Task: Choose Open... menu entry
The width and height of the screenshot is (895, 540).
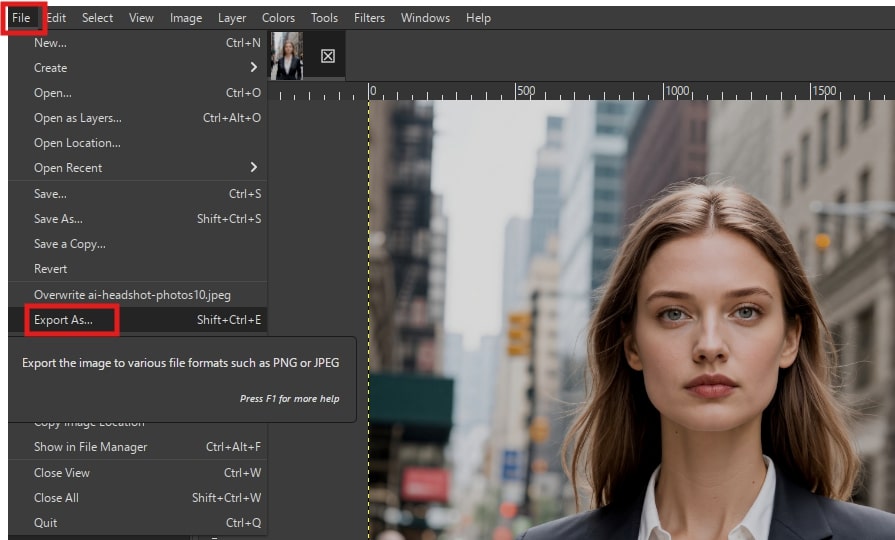Action: click(x=138, y=93)
